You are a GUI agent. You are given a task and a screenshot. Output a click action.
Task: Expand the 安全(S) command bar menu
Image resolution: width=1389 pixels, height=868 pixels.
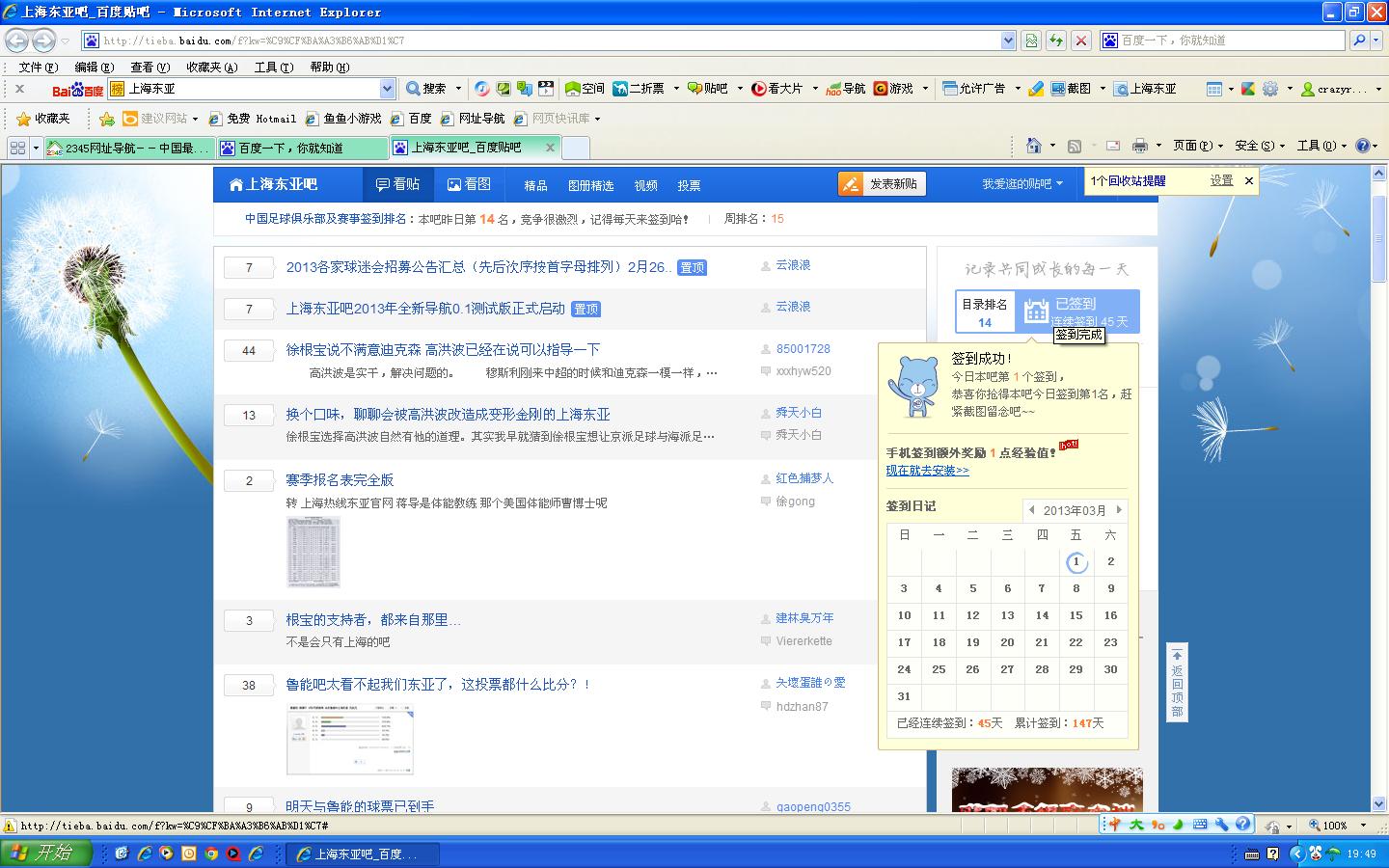[1260, 146]
